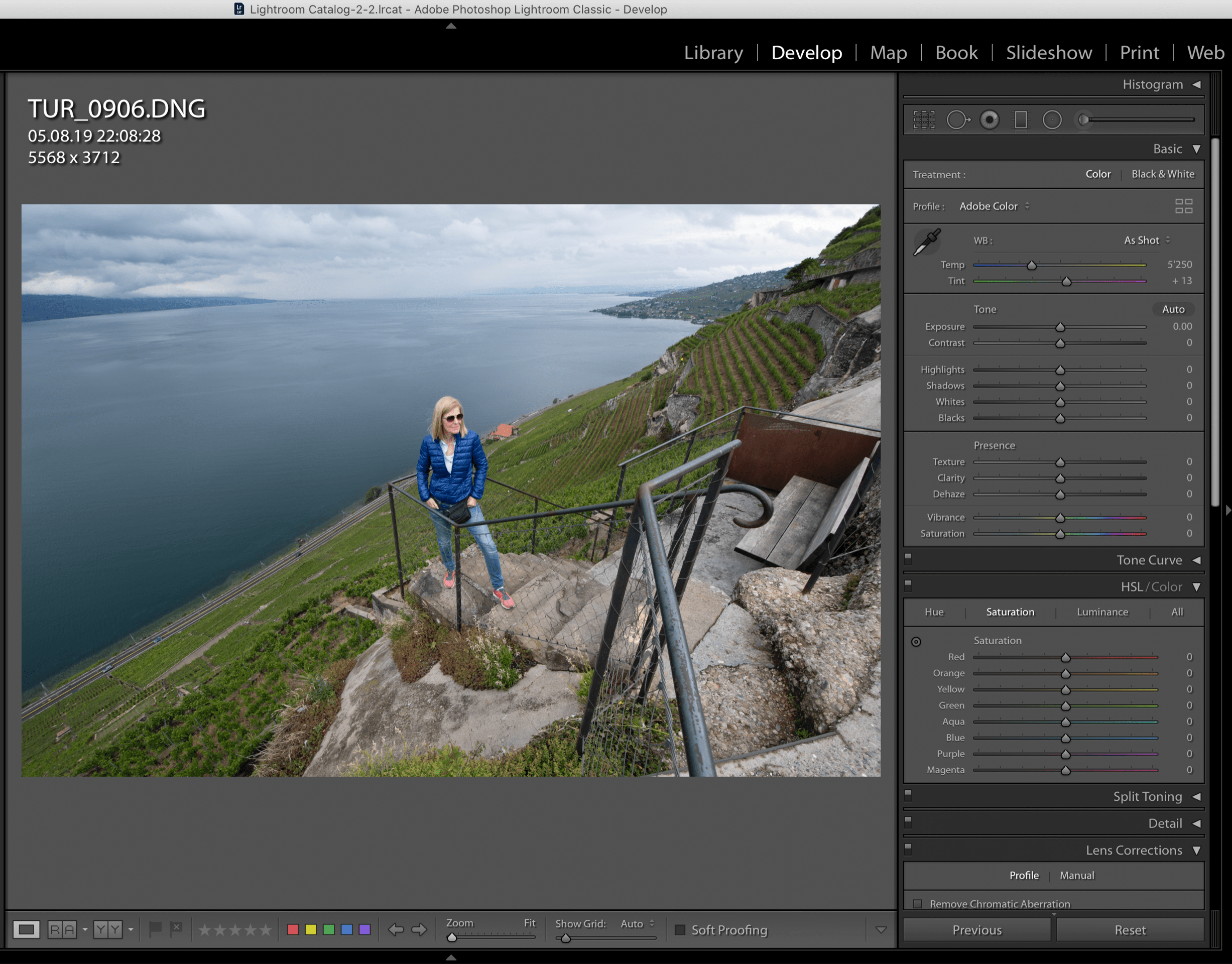Click the Reset button

[x=1130, y=929]
